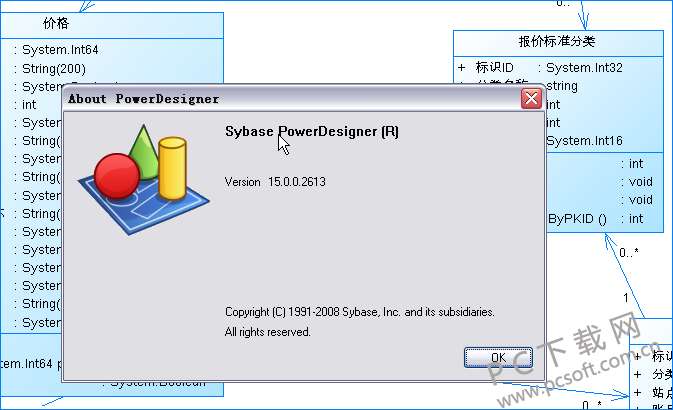Viewport: 673px width, 410px height.
Task: Click the string type under System.Int32
Action: (562, 86)
